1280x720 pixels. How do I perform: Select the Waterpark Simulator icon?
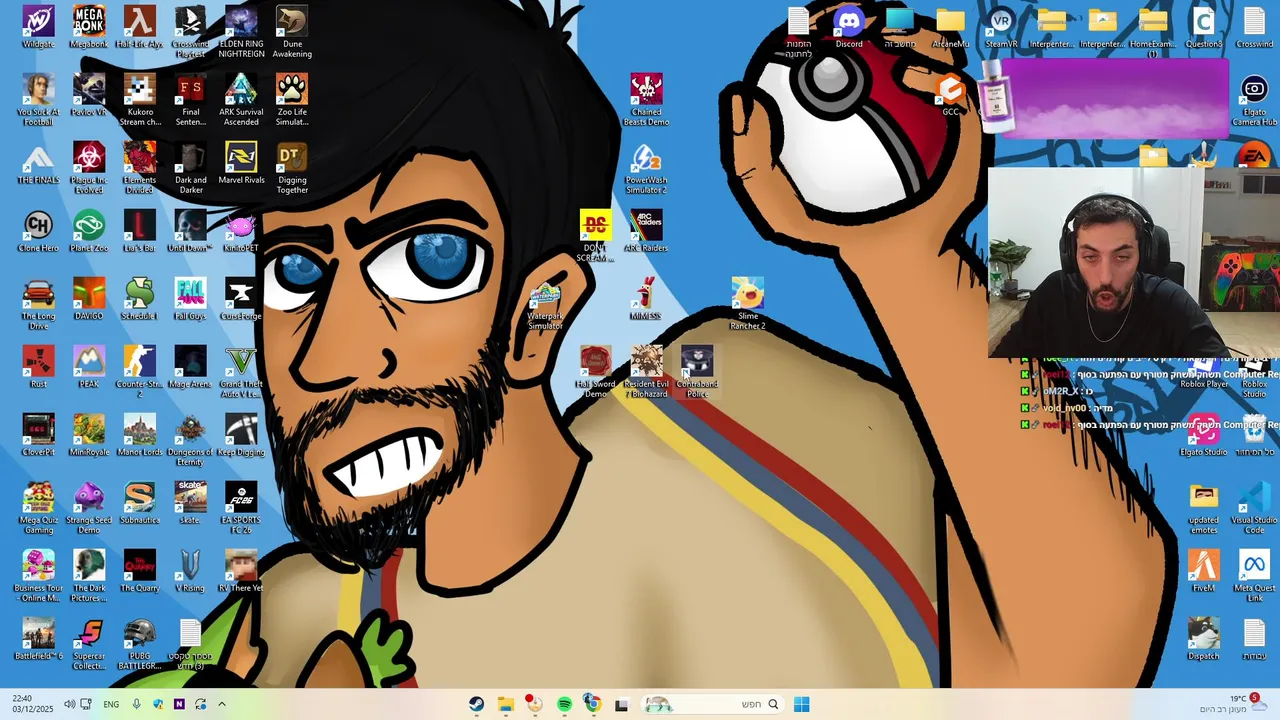[545, 304]
